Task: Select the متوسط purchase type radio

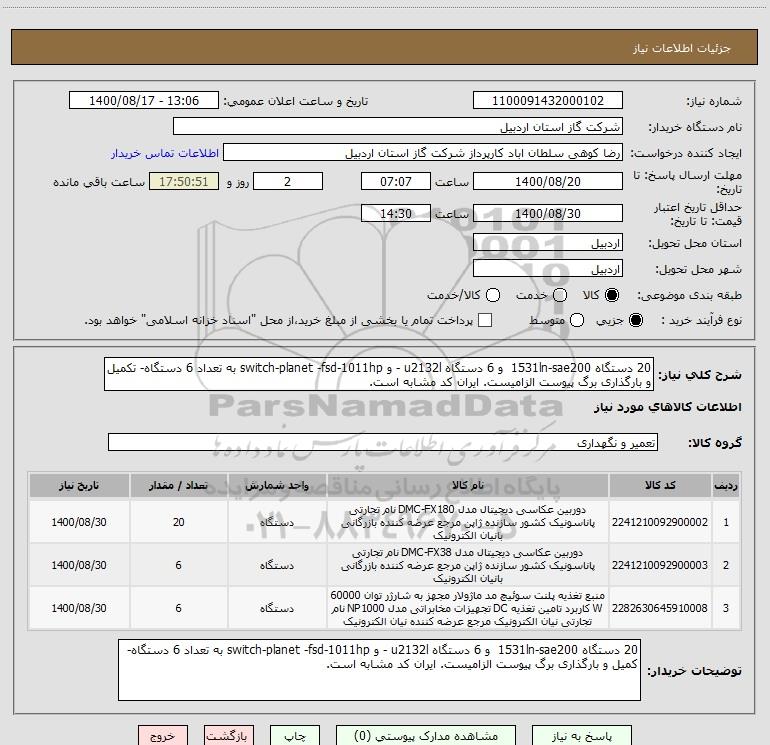Action: coord(577,320)
